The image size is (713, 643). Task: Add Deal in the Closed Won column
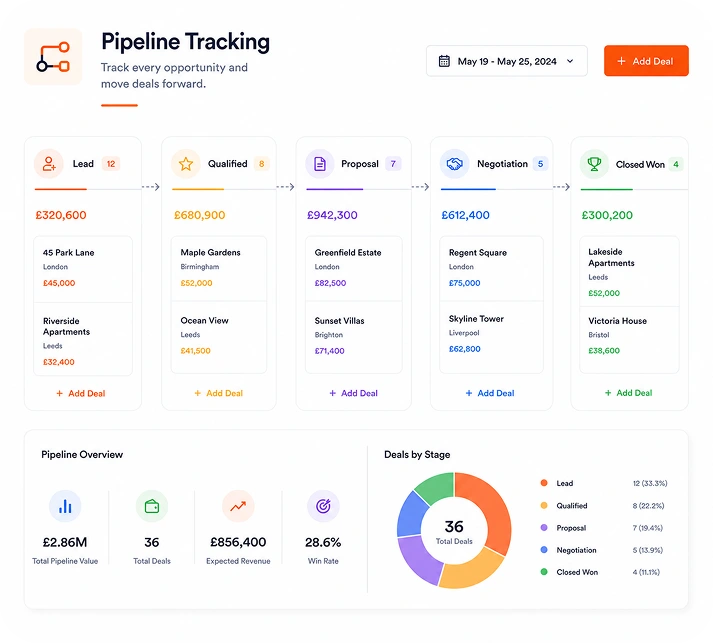(x=628, y=392)
